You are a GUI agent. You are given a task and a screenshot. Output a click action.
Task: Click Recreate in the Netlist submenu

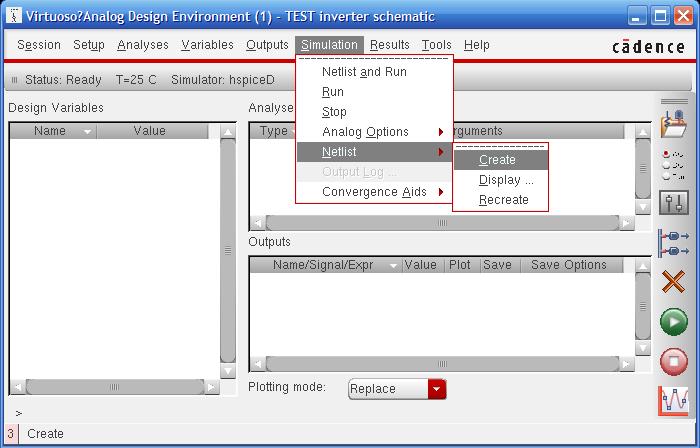click(x=503, y=200)
